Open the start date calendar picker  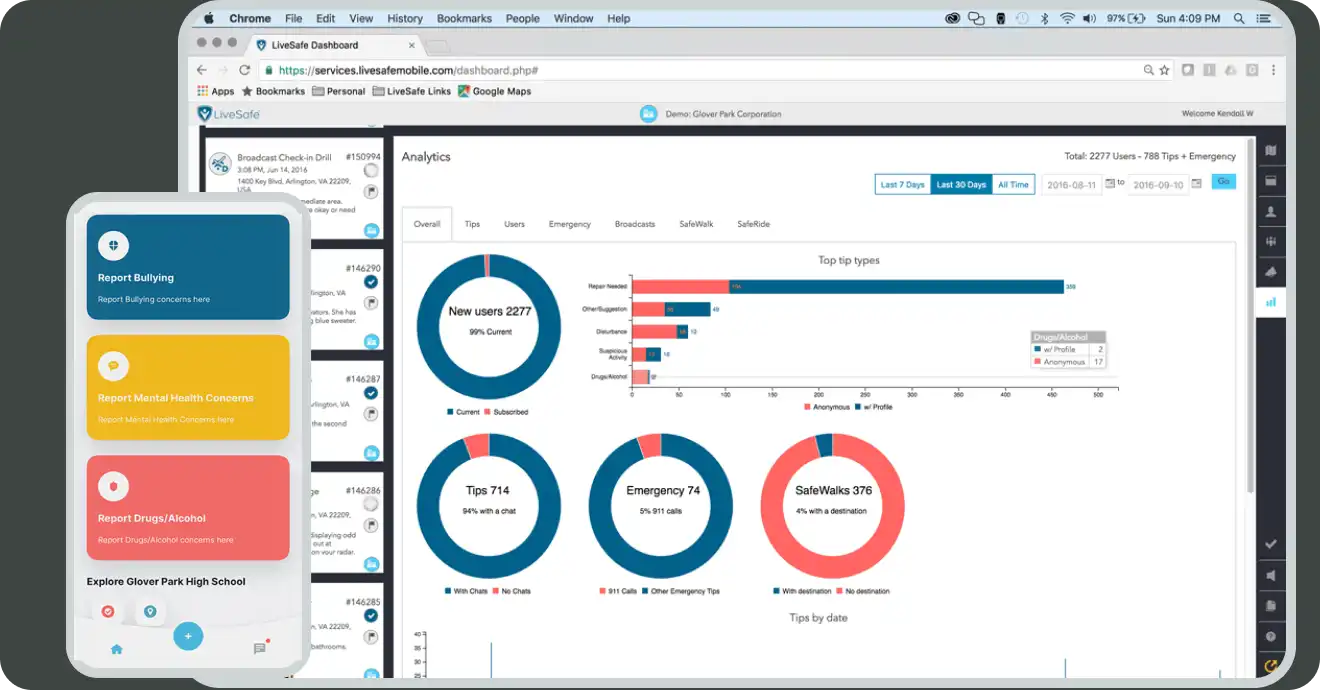pos(1109,184)
